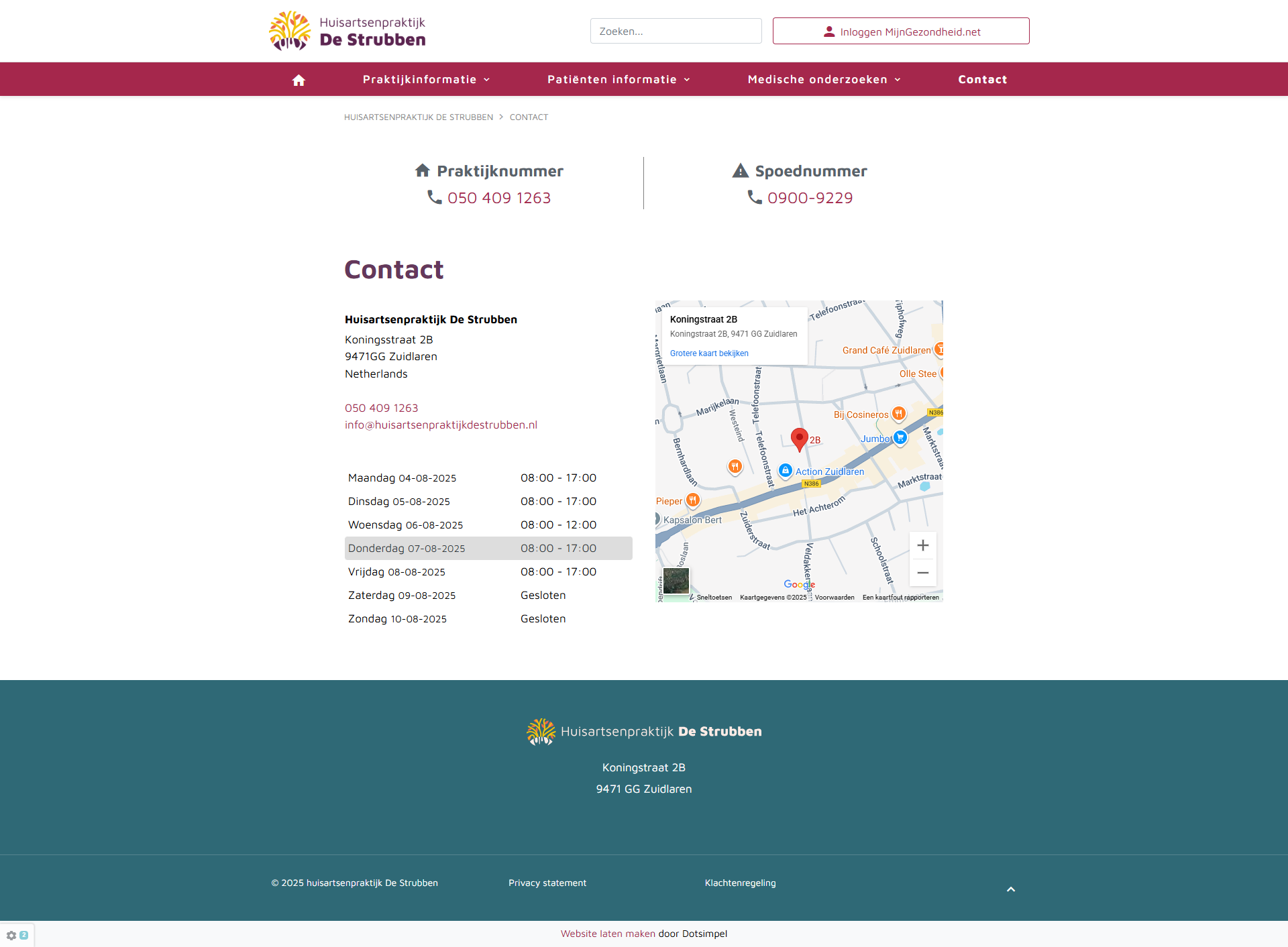1288x947 pixels.
Task: Open the Contact menu item
Action: (x=982, y=80)
